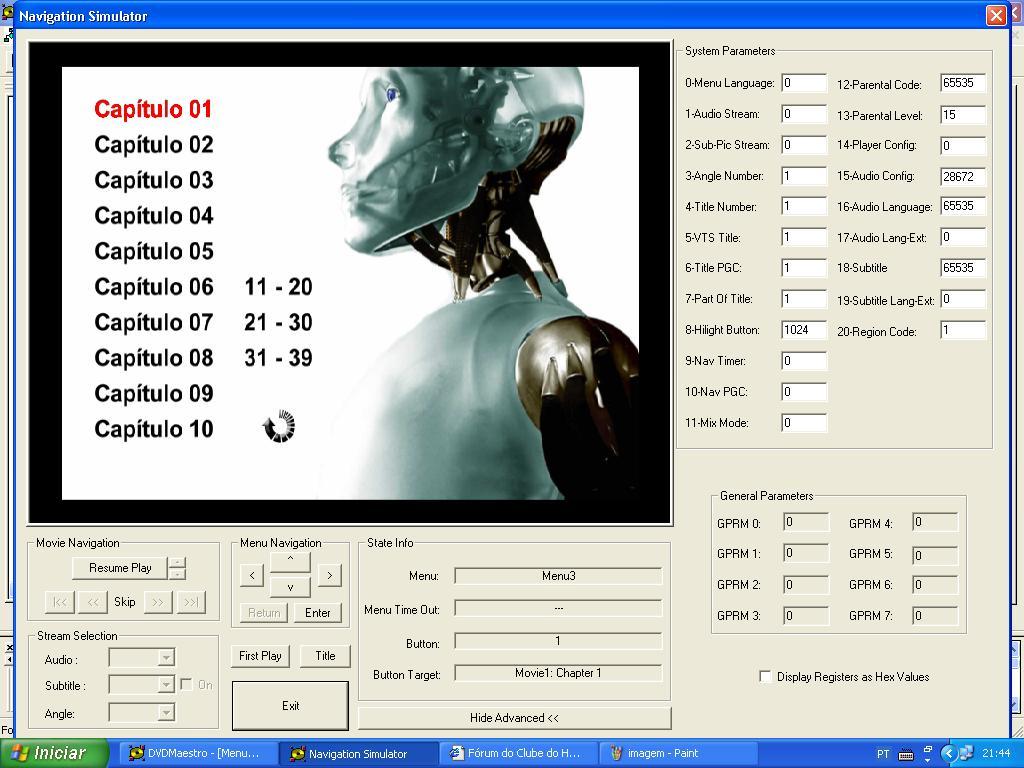Click the 8-Hilight Button field showing 1024

804,330
